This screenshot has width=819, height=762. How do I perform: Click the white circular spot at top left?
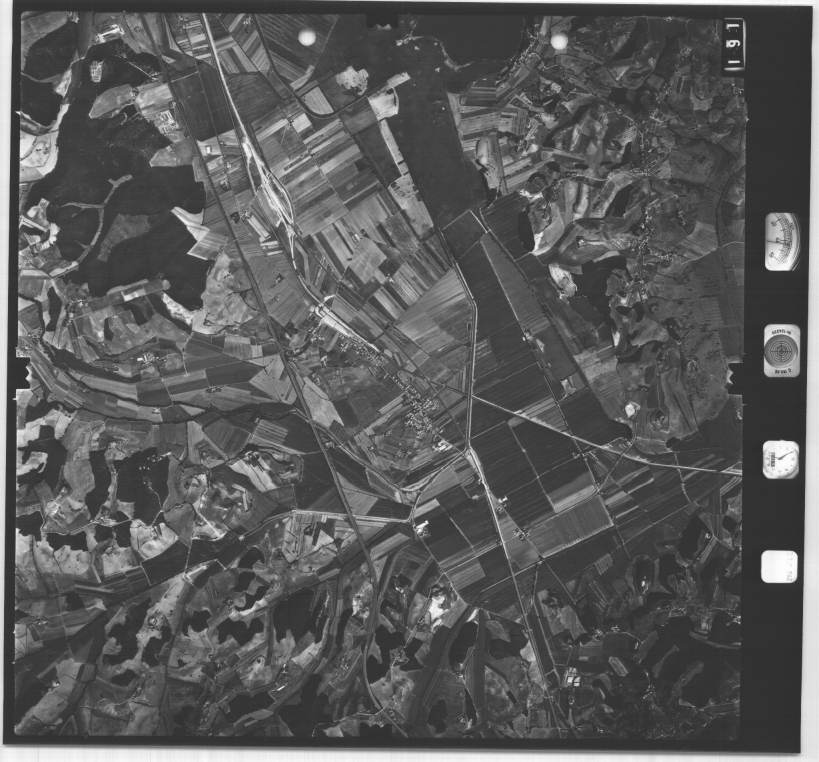(x=307, y=38)
